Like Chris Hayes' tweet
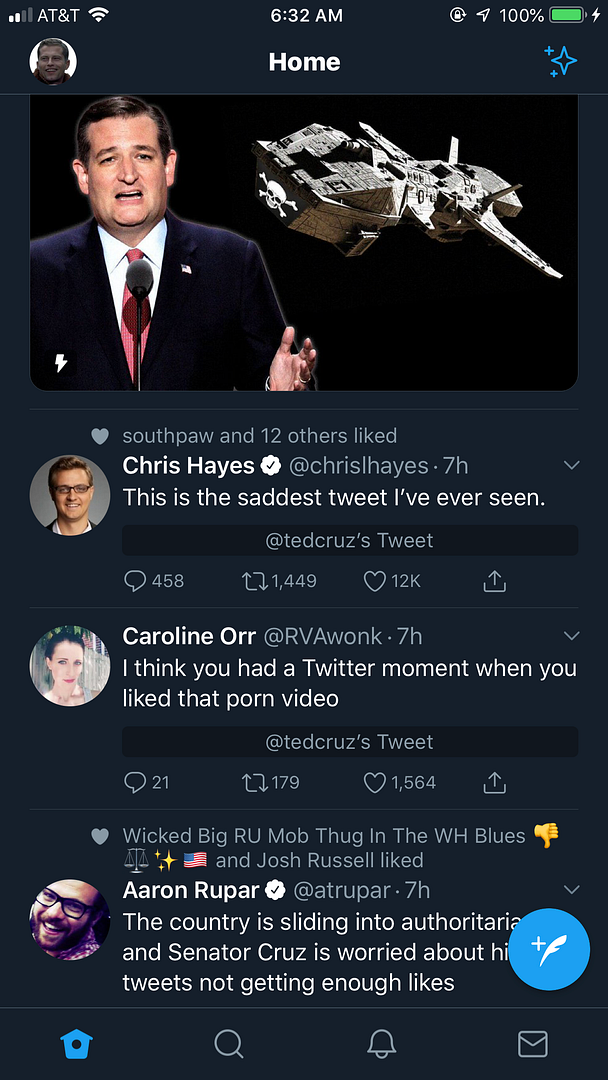608x1080 pixels. tap(375, 581)
